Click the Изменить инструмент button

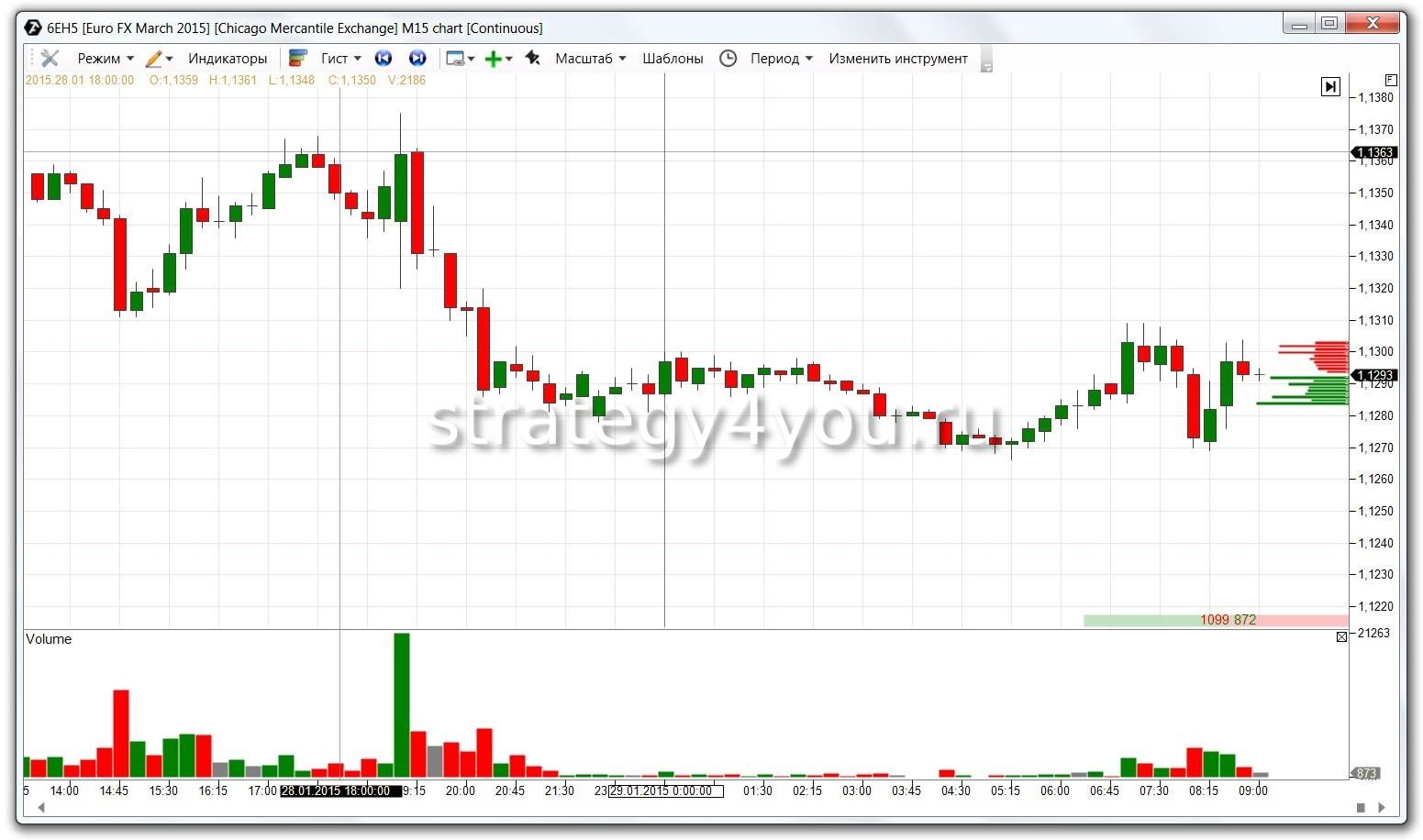point(897,59)
